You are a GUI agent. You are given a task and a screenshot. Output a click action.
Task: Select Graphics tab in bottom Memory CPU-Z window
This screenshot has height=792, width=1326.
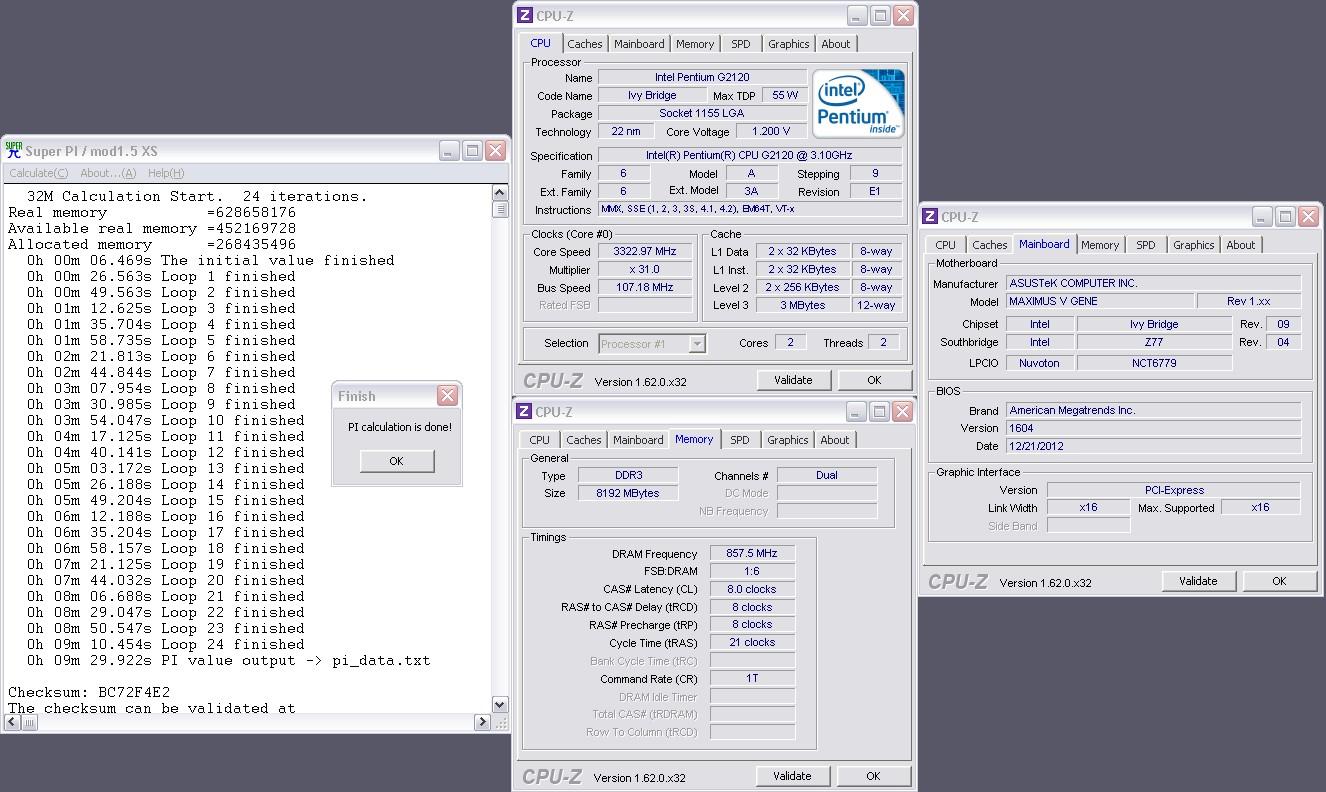(x=788, y=440)
